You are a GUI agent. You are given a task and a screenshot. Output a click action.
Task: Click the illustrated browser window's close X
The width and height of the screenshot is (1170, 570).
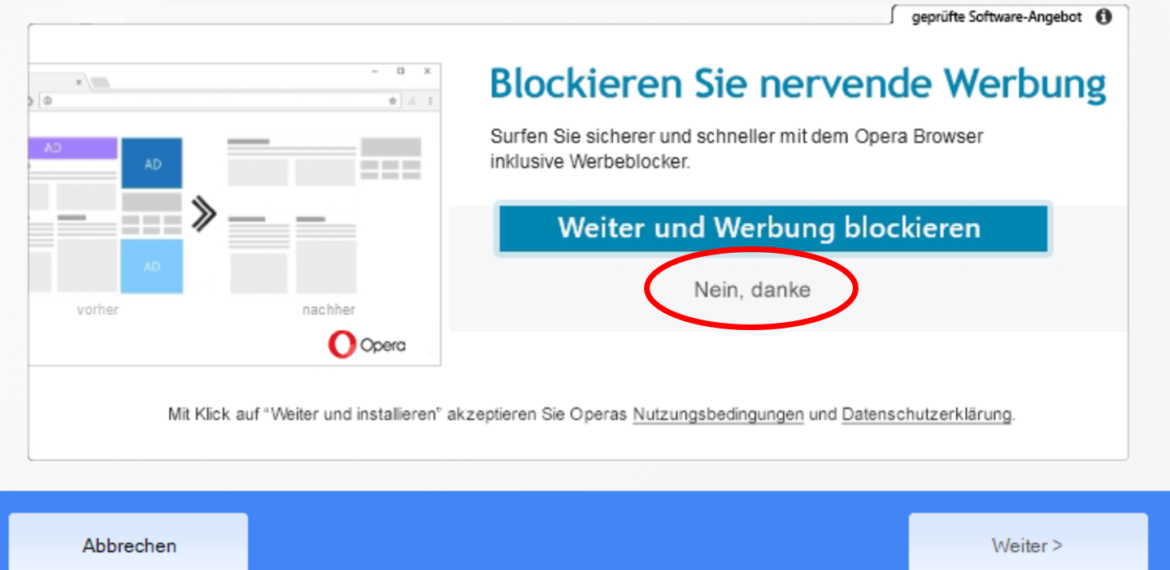[427, 72]
